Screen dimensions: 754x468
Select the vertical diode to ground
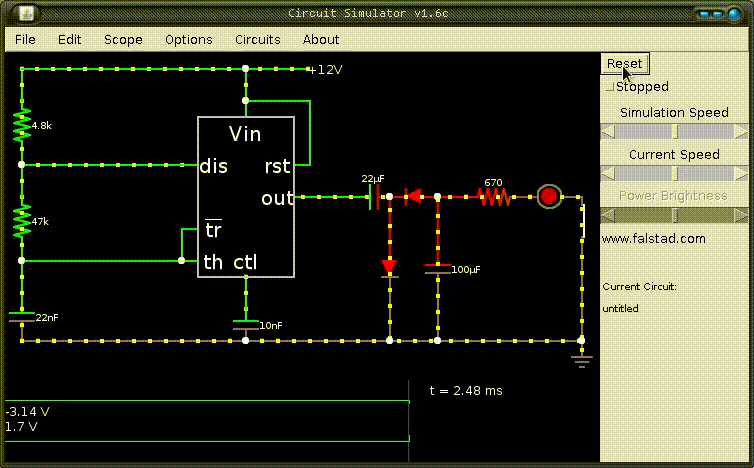(x=390, y=268)
